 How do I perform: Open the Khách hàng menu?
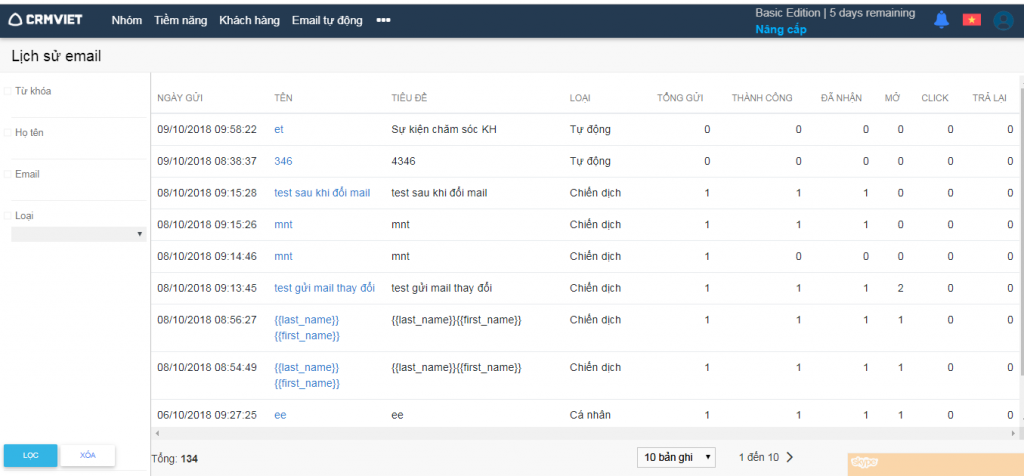[x=250, y=20]
